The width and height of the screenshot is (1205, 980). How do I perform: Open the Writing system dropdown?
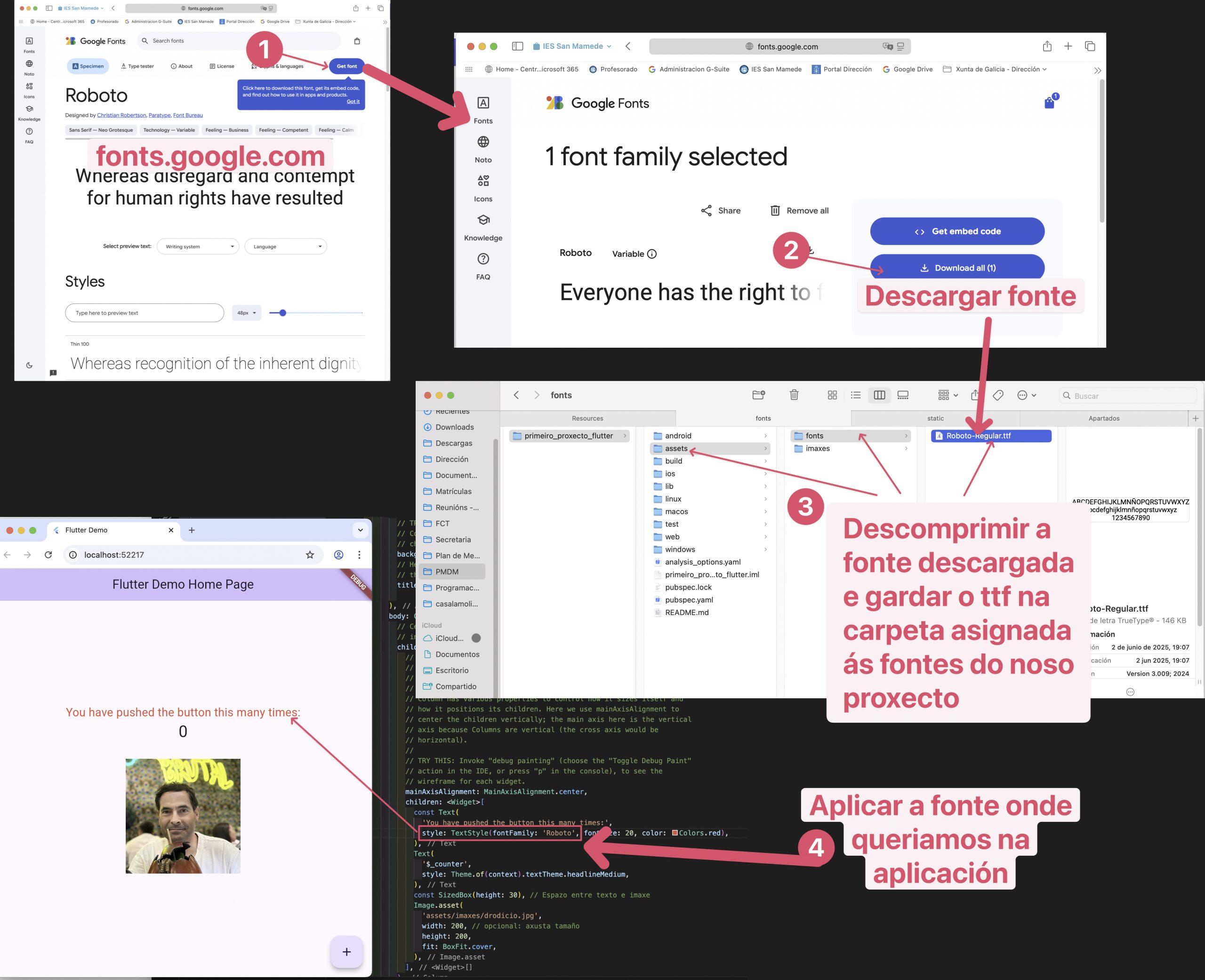point(198,247)
